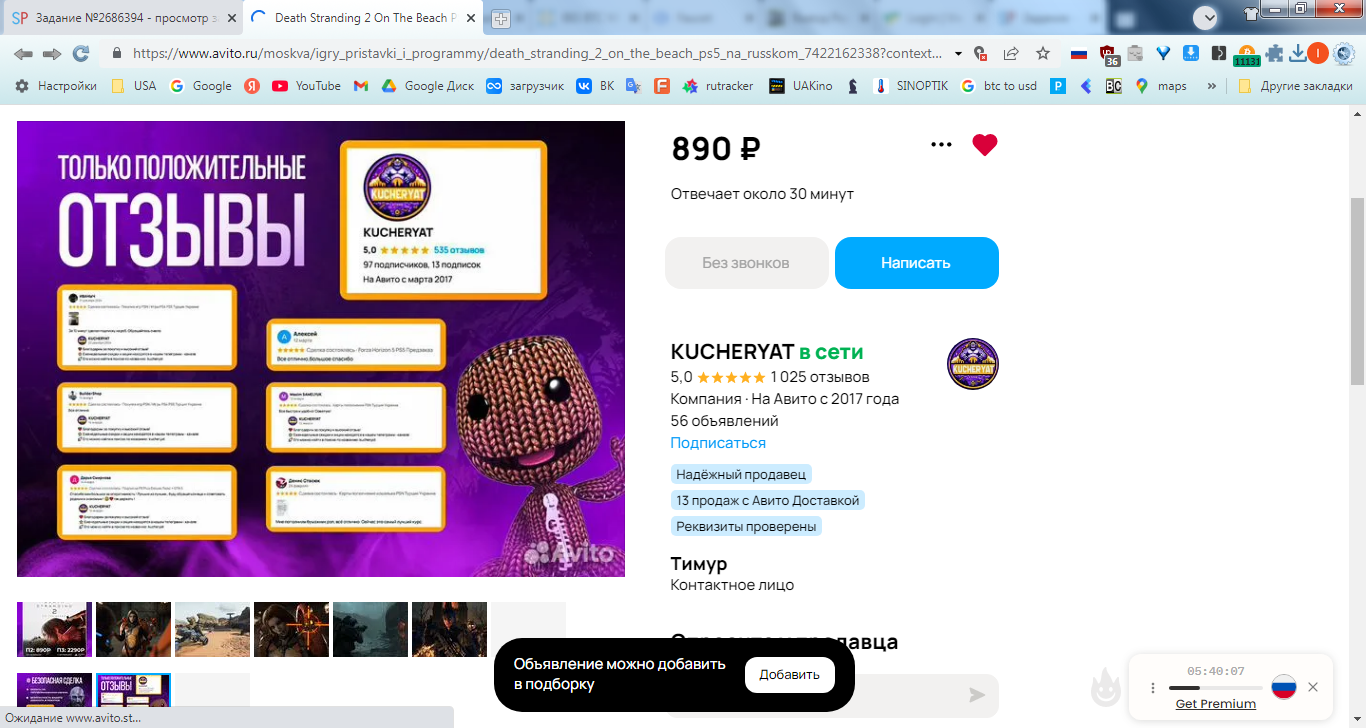Screen dimensions: 1366x728
Task: Open the Gmail bookmark icon
Action: (361, 86)
